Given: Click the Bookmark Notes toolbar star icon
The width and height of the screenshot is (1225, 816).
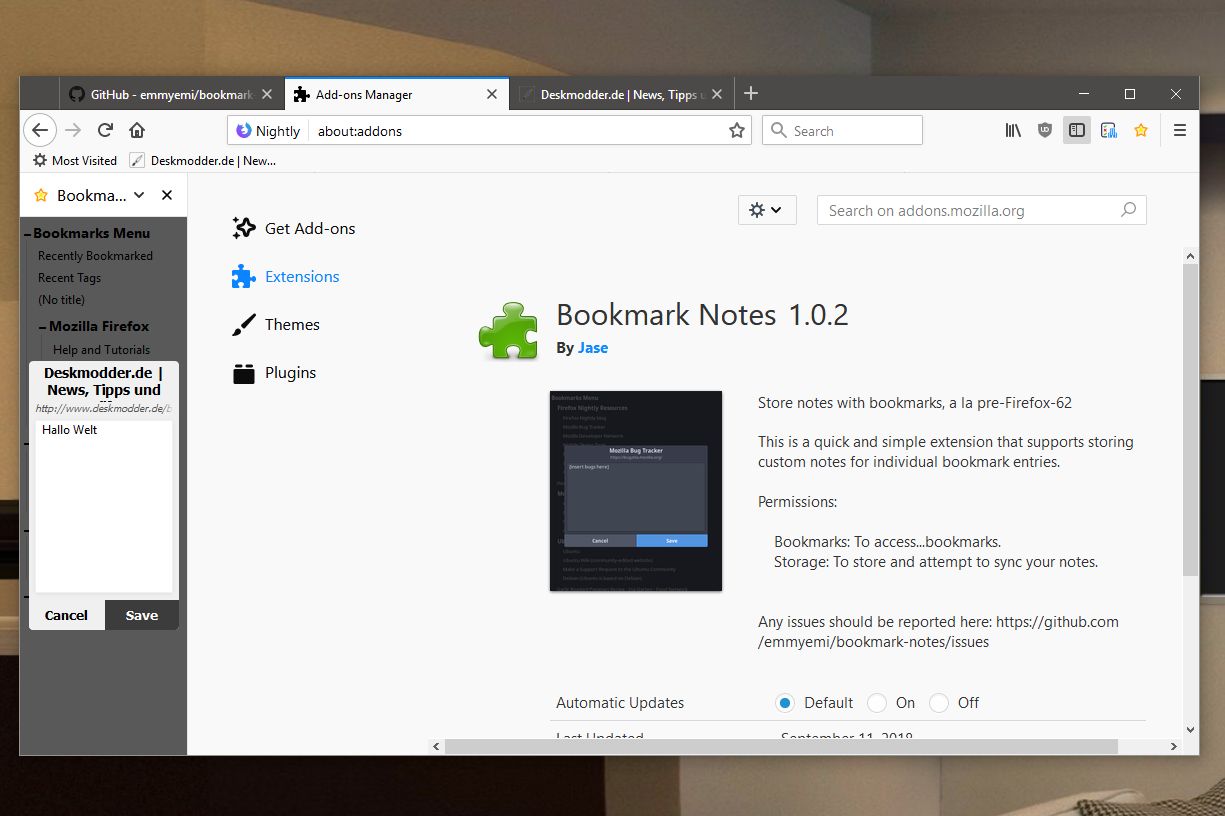Looking at the screenshot, I should (1141, 130).
